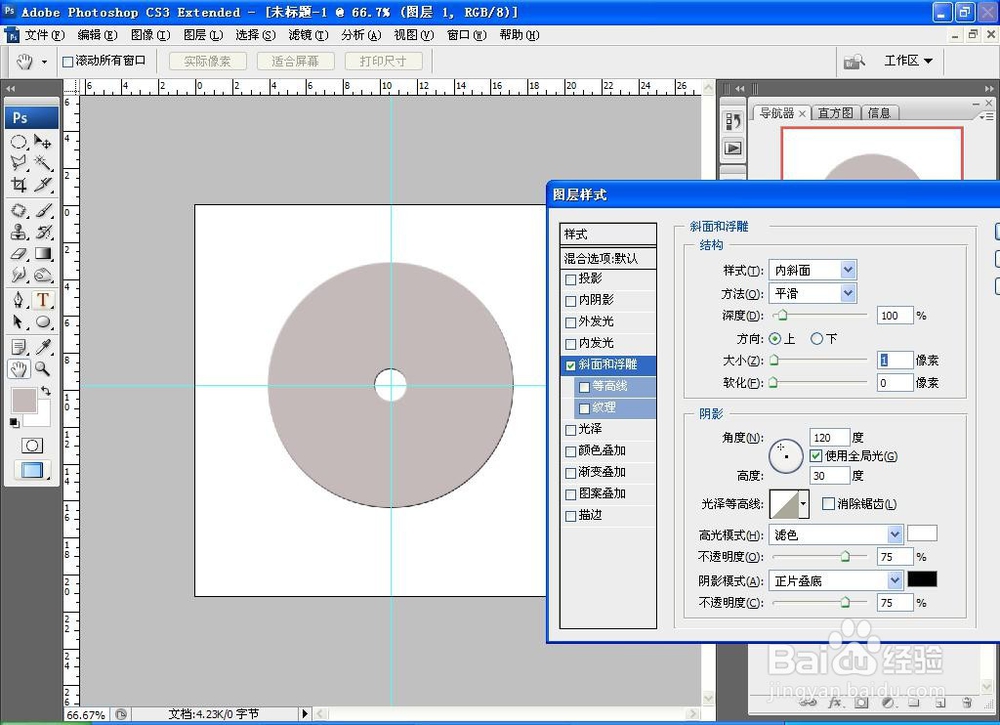Open Actions panel play icon
The height and width of the screenshot is (725, 1000).
pos(733,148)
